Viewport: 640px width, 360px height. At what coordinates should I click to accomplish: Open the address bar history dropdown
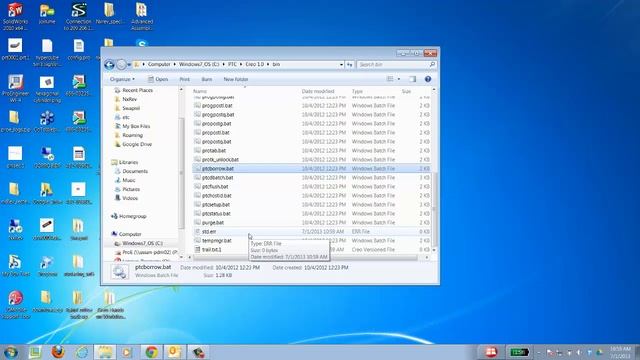point(341,64)
